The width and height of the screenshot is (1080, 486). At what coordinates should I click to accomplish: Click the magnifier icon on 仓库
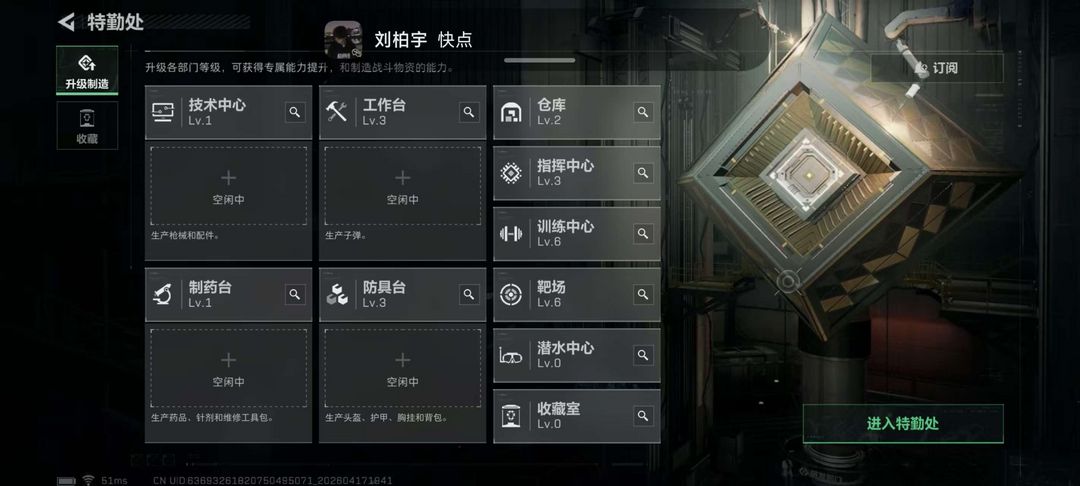point(643,112)
